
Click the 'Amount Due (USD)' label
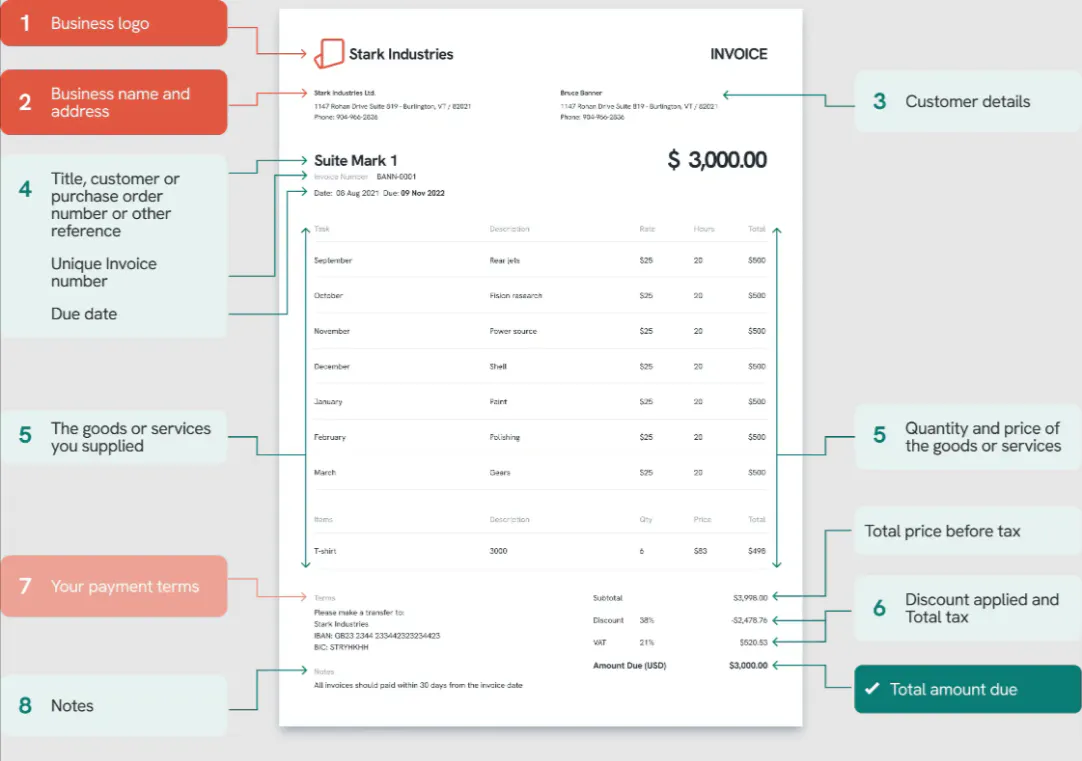coord(629,666)
